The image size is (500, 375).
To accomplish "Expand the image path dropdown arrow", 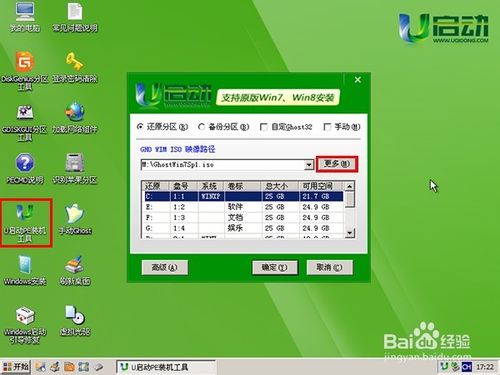I will (x=309, y=165).
